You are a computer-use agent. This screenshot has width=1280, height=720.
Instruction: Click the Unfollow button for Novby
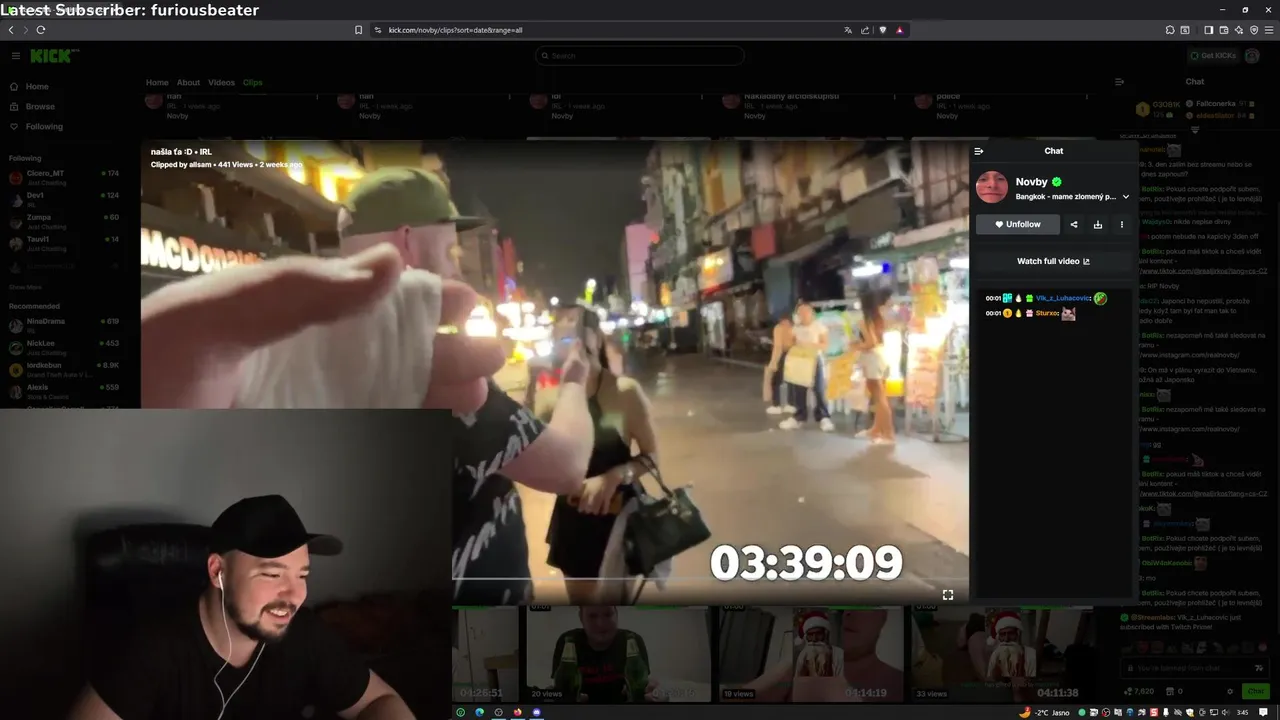click(1018, 225)
